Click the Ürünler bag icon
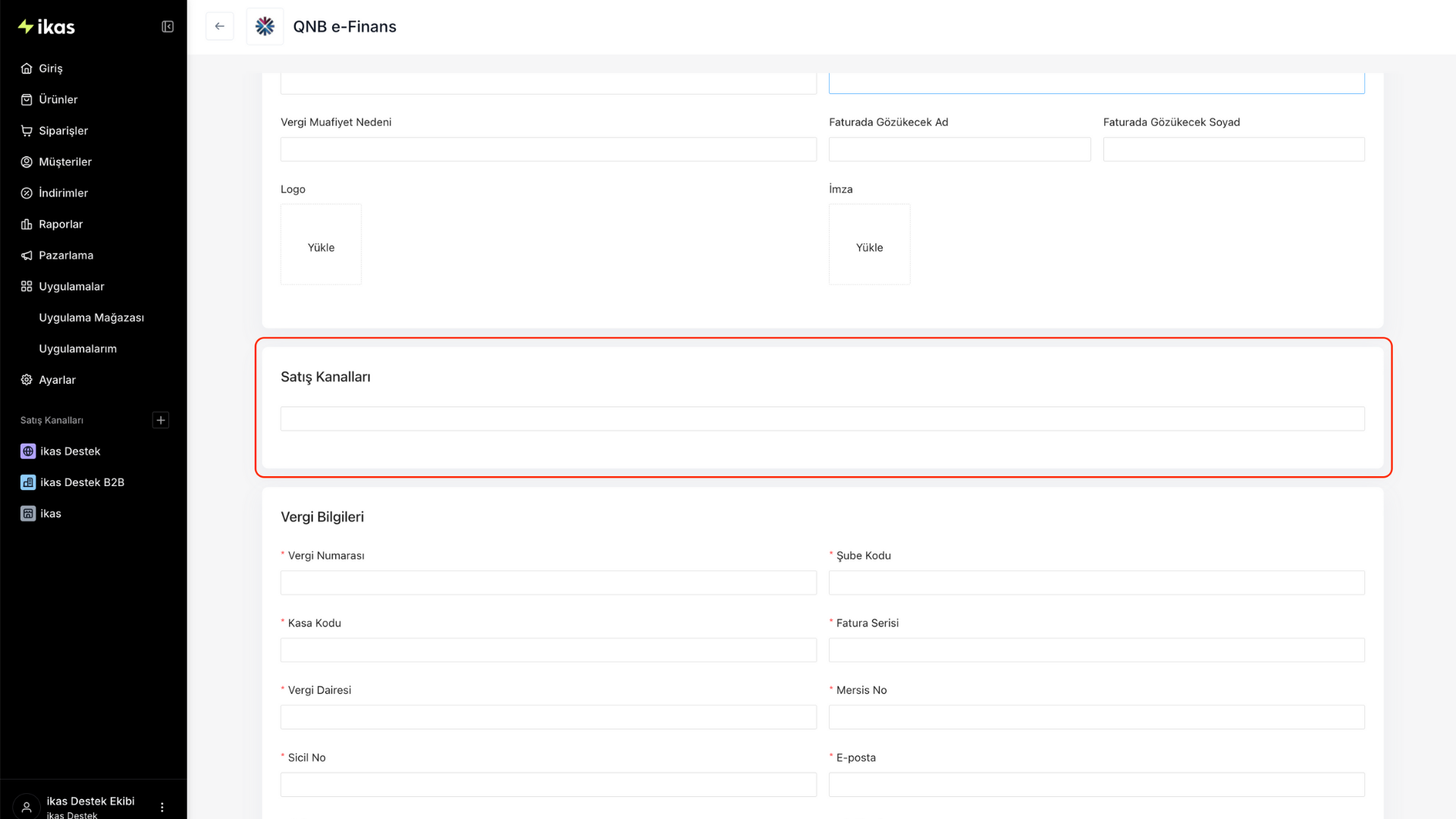This screenshot has width=1456, height=819. click(x=27, y=99)
